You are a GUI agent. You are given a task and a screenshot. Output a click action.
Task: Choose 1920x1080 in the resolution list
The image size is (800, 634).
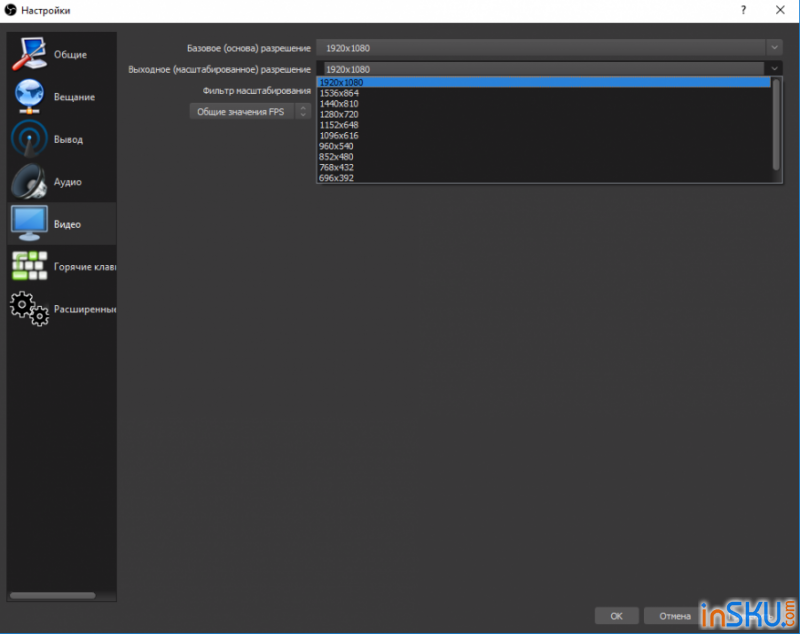coord(543,82)
